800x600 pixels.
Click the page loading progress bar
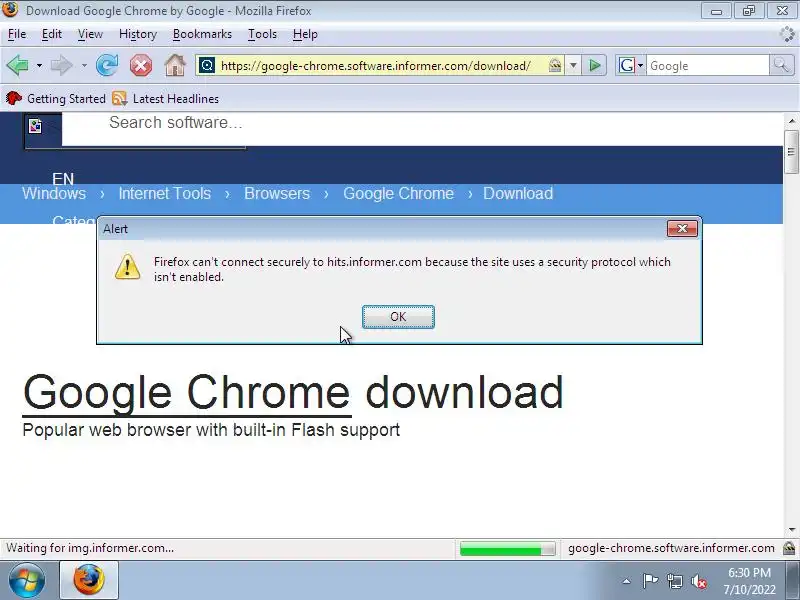pyautogui.click(x=507, y=548)
